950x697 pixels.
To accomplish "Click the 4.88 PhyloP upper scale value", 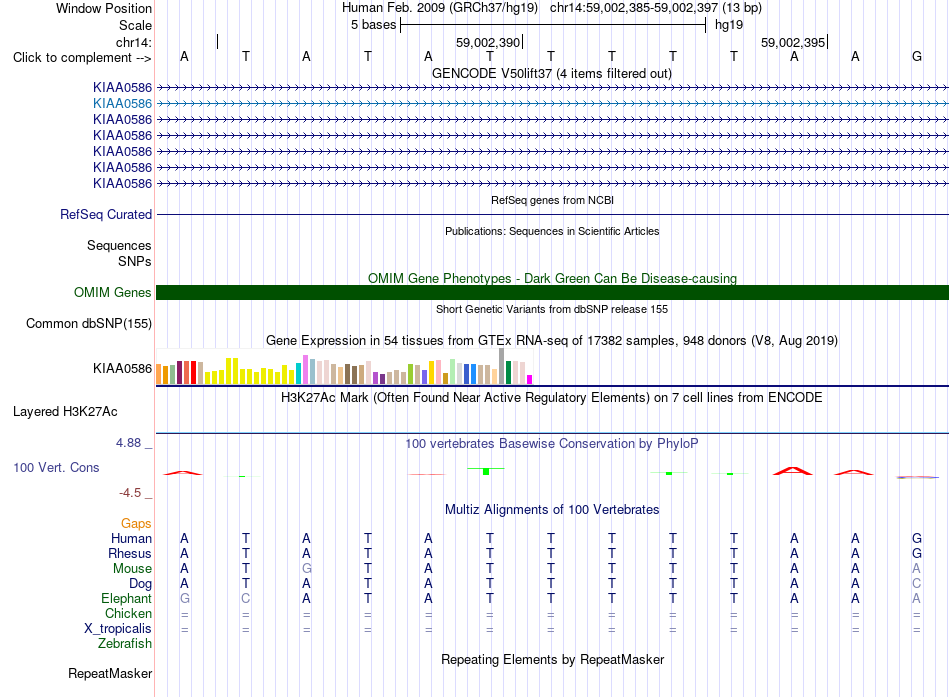I will [x=128, y=443].
